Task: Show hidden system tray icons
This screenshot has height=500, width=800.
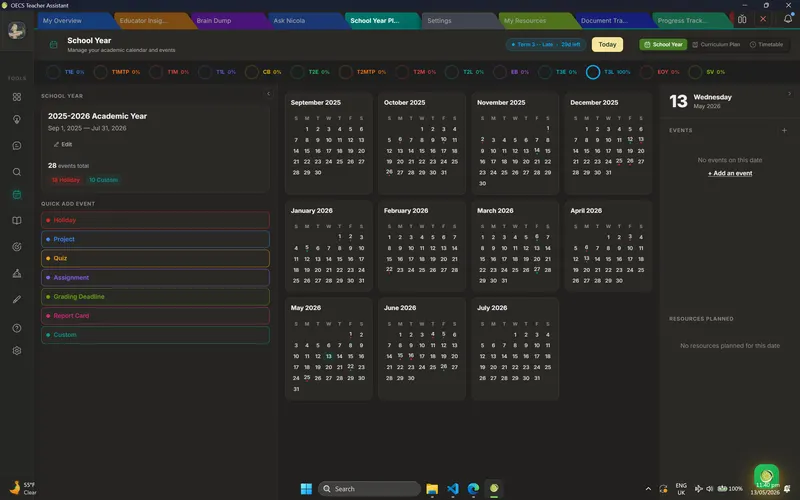Action: 648,489
